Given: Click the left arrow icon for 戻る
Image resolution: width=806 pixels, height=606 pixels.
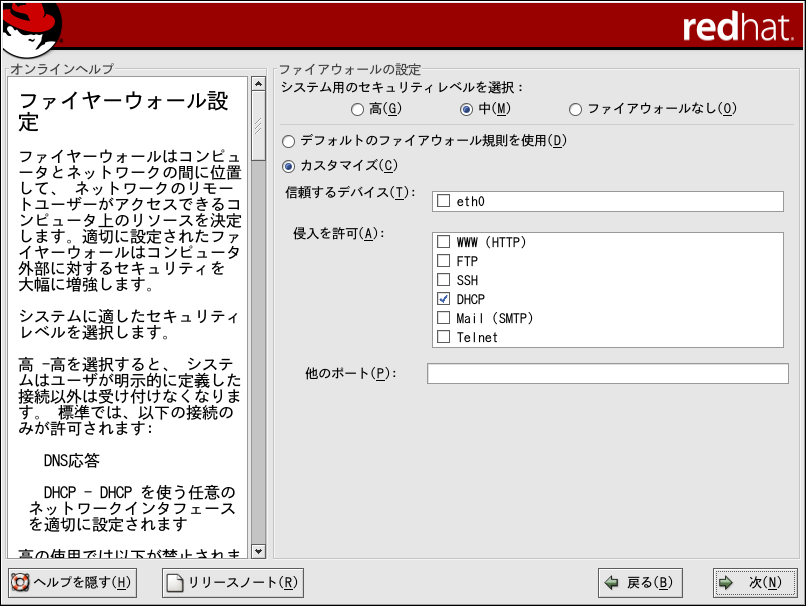Looking at the screenshot, I should coord(611,582).
